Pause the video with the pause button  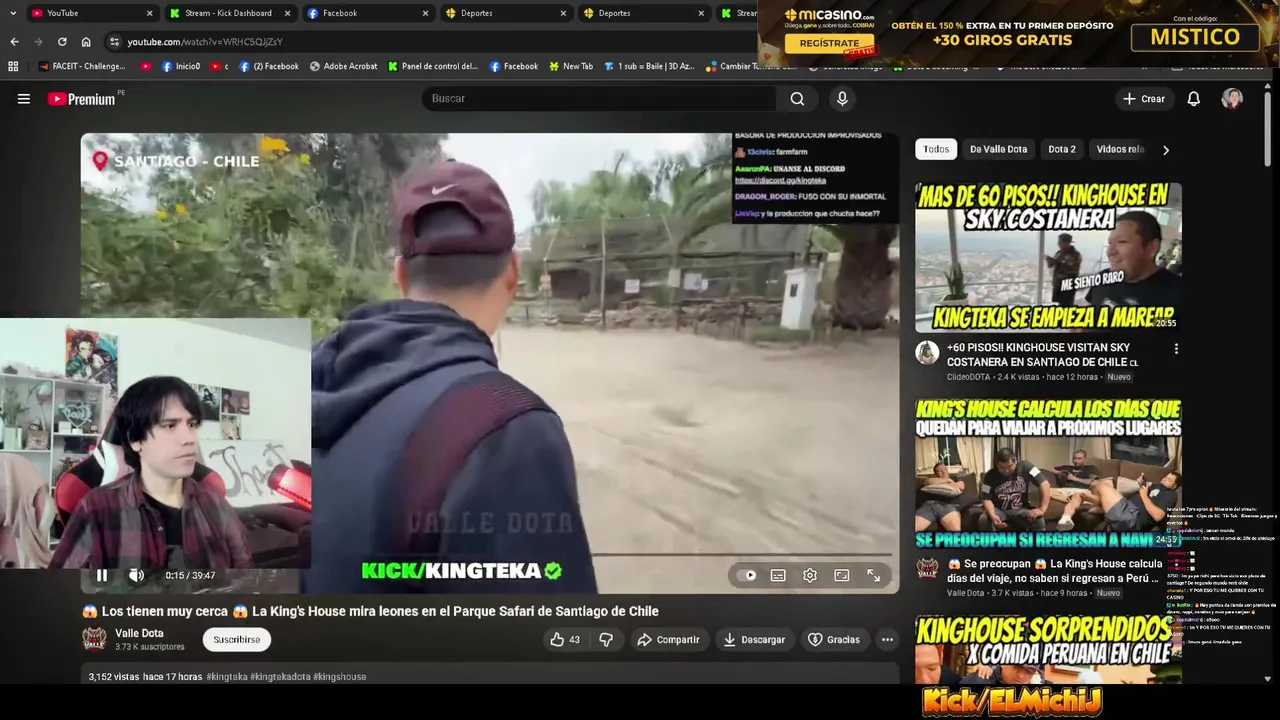pyautogui.click(x=101, y=575)
